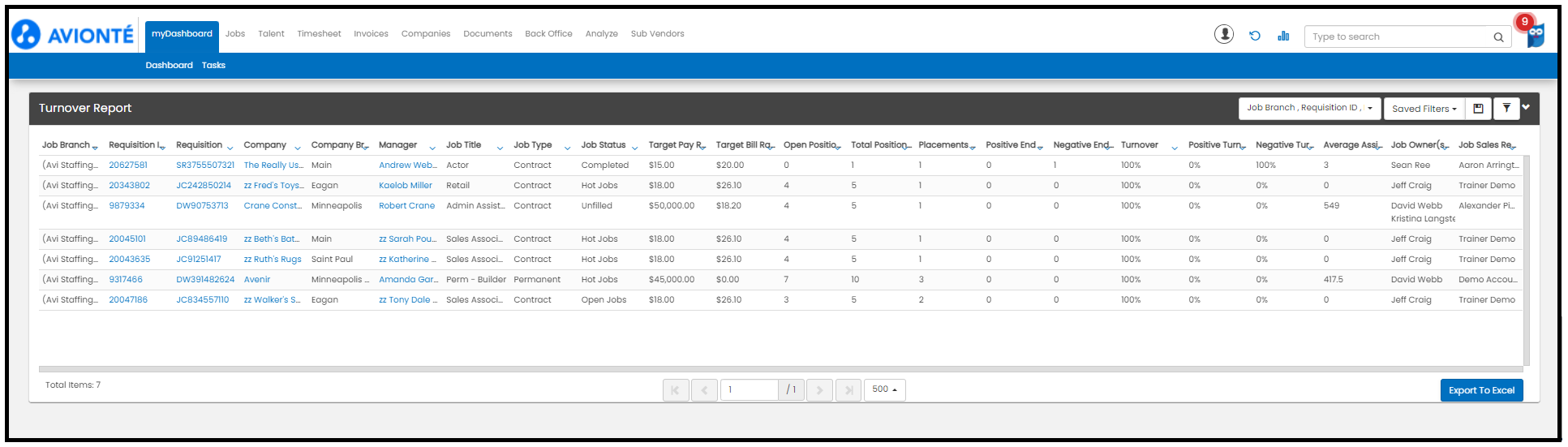Open company Avenir link

pyautogui.click(x=257, y=280)
